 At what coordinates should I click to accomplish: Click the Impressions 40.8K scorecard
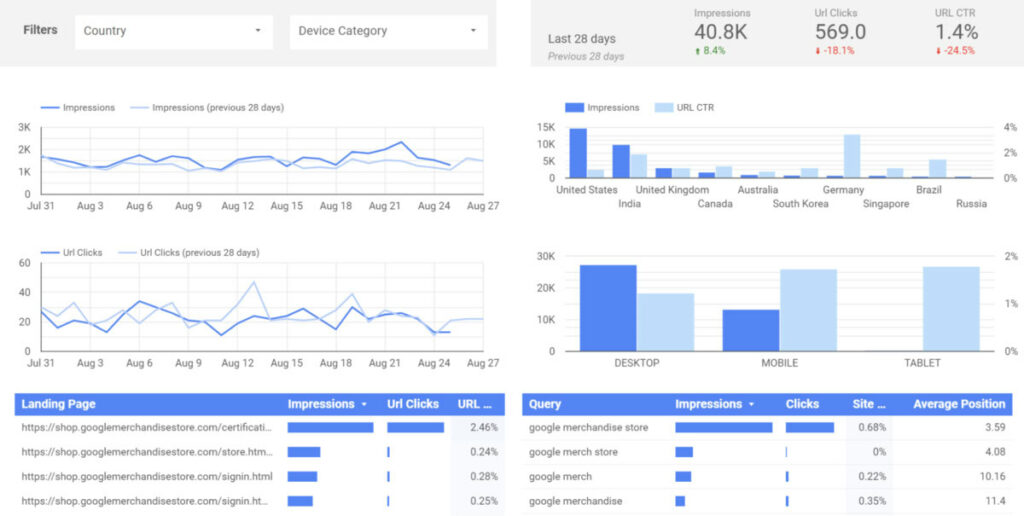click(x=722, y=32)
